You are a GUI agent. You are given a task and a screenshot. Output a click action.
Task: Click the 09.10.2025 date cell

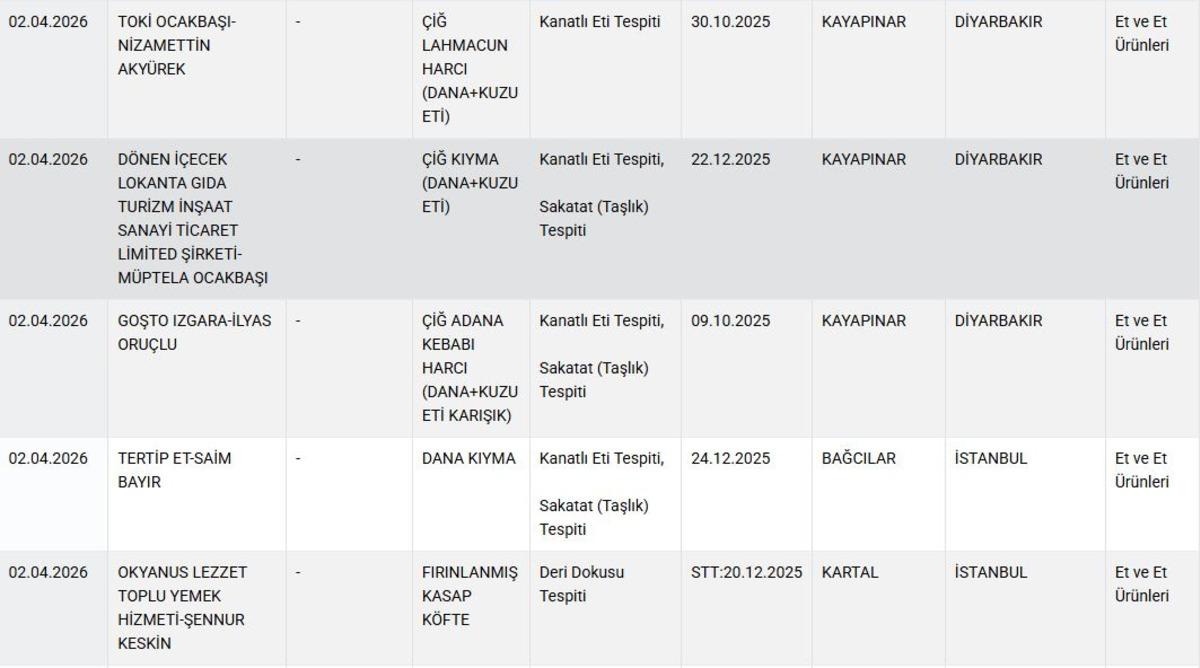730,321
